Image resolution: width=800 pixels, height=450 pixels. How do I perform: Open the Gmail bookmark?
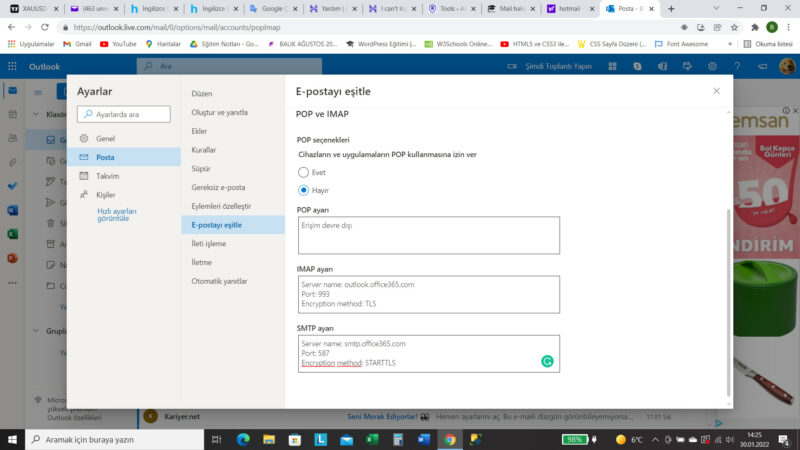coord(77,44)
